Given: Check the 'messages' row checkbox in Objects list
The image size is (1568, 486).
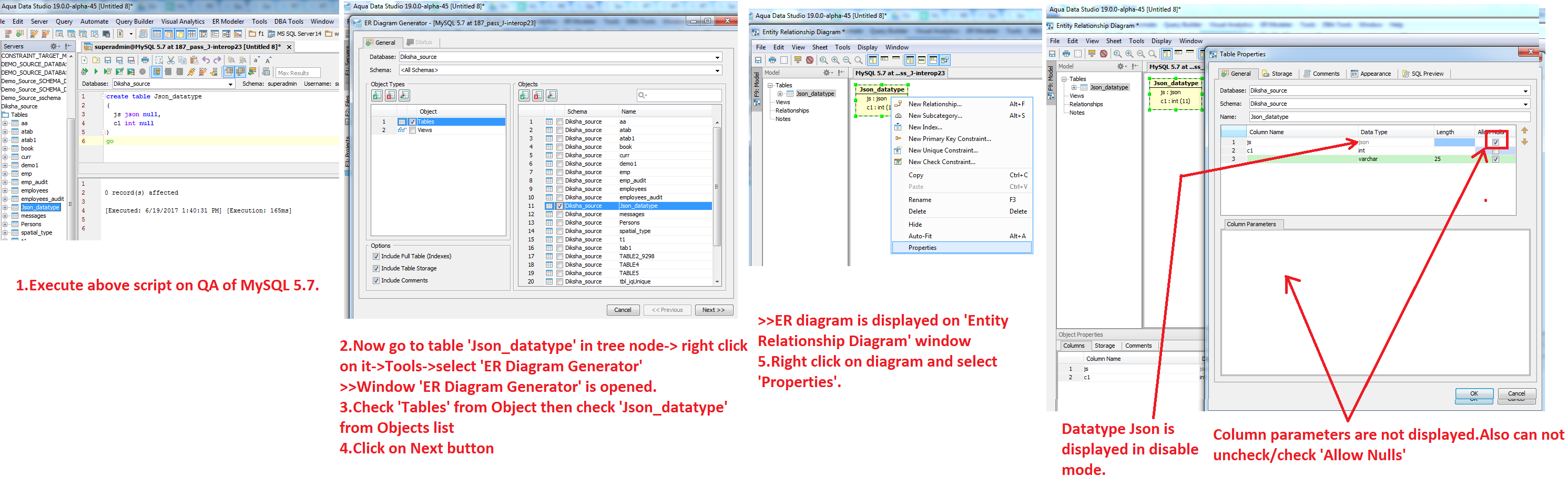Looking at the screenshot, I should [x=560, y=215].
